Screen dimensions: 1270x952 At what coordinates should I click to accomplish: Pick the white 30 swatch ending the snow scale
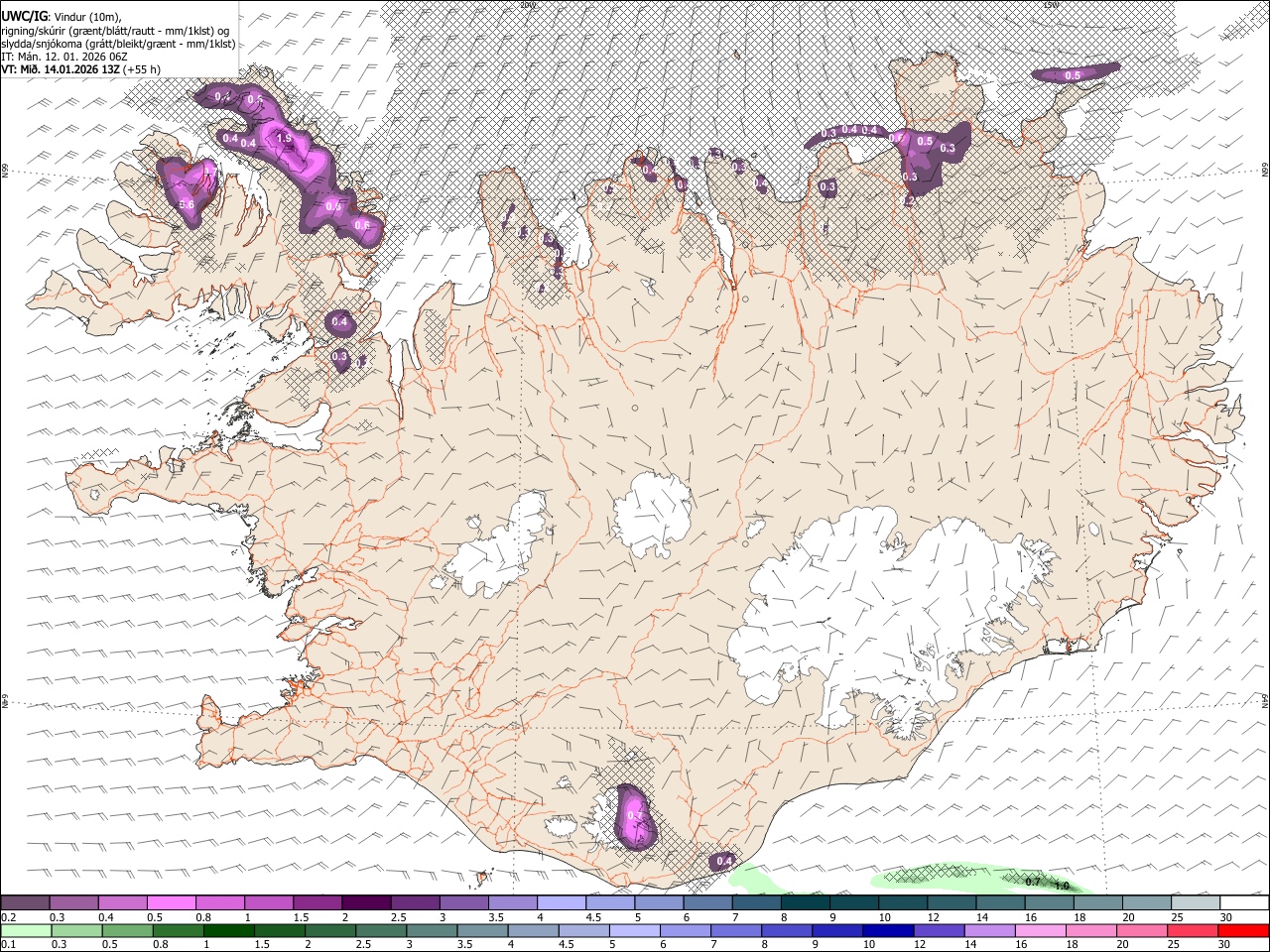point(1244,903)
